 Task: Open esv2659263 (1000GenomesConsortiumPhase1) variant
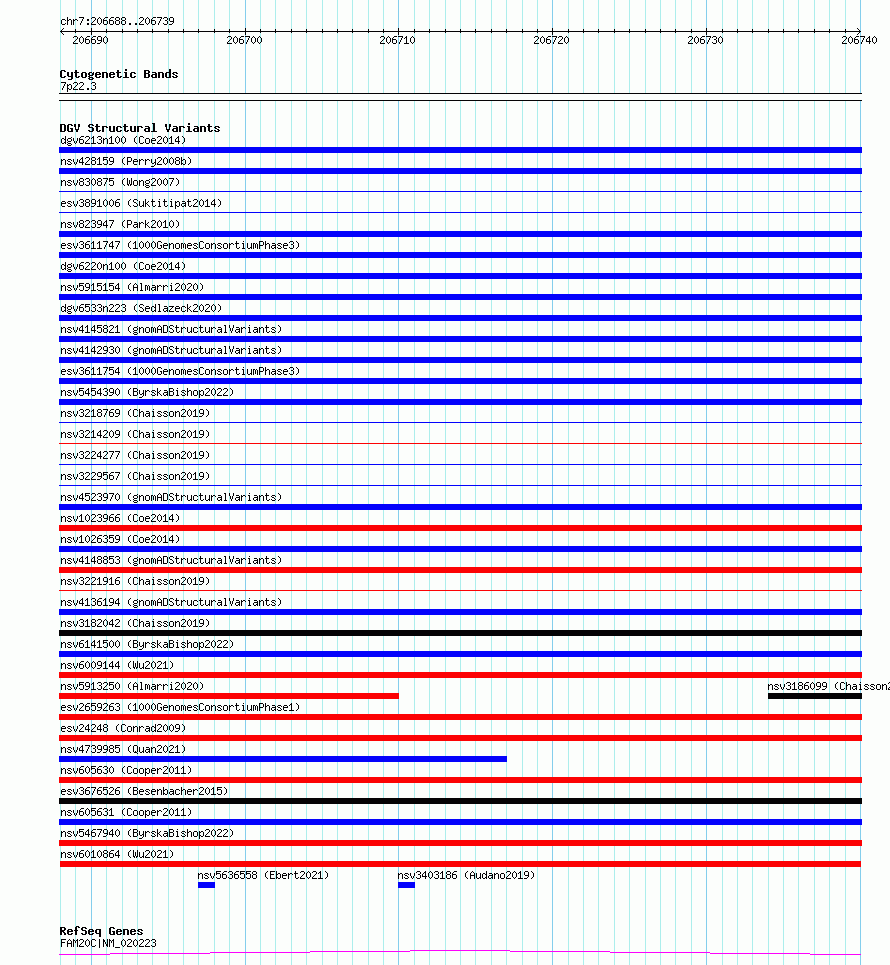click(x=180, y=707)
